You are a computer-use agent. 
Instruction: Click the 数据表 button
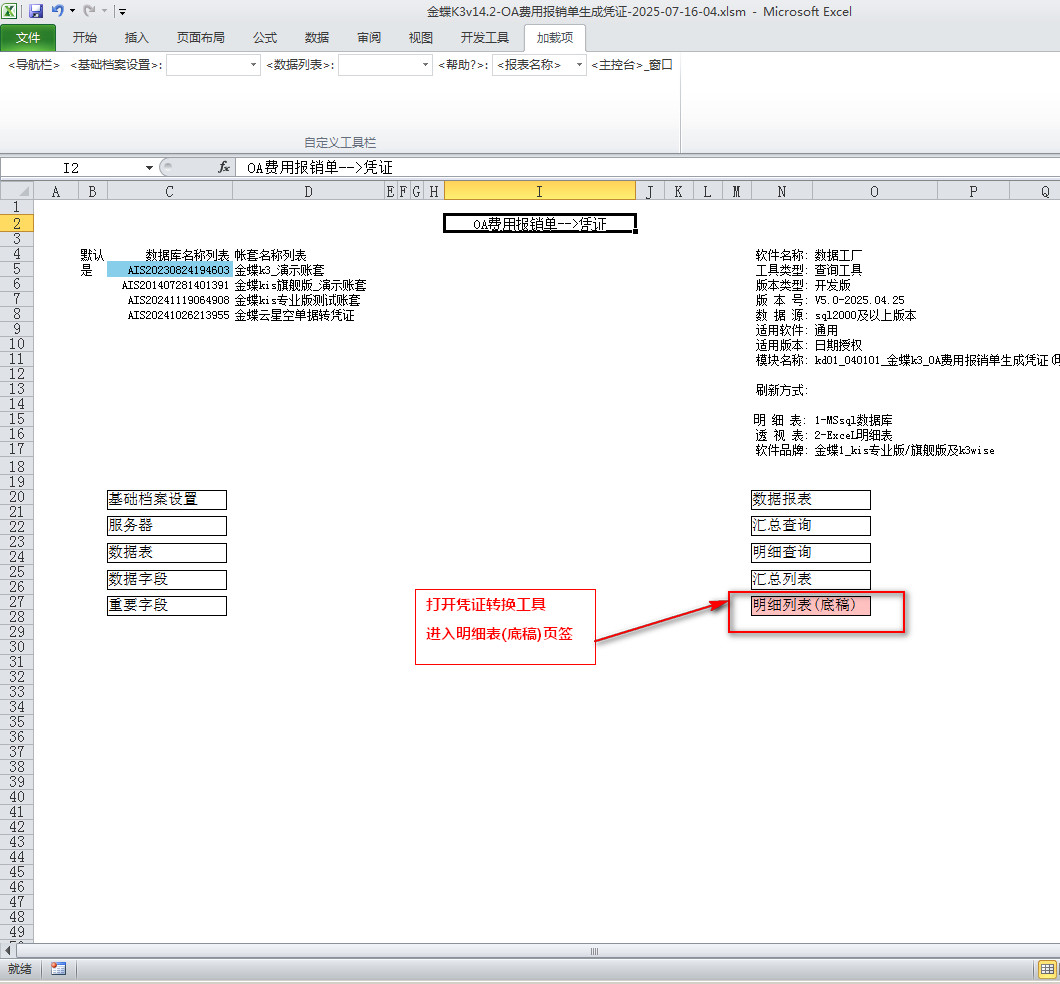pyautogui.click(x=167, y=553)
